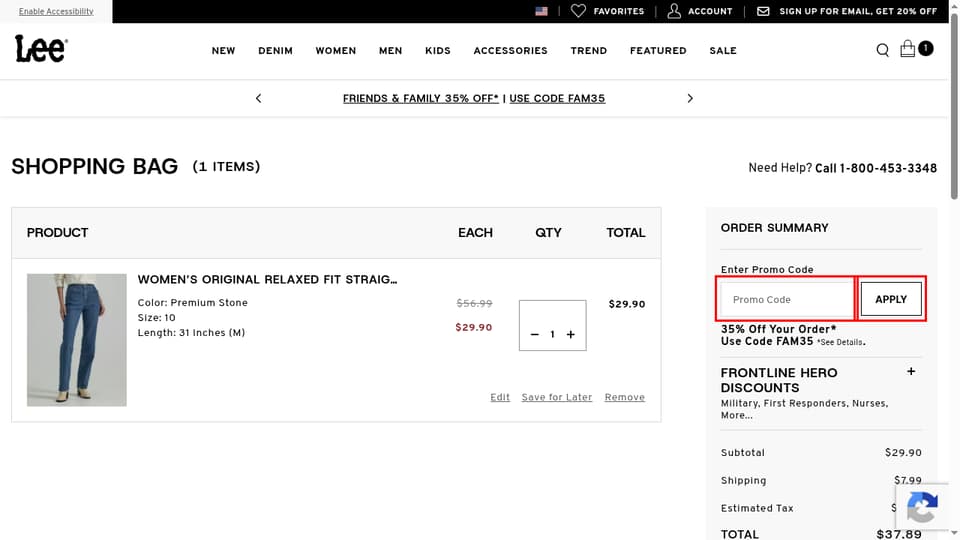960x540 pixels.
Task: Expand Frontline Hero Discounts section
Action: point(911,372)
